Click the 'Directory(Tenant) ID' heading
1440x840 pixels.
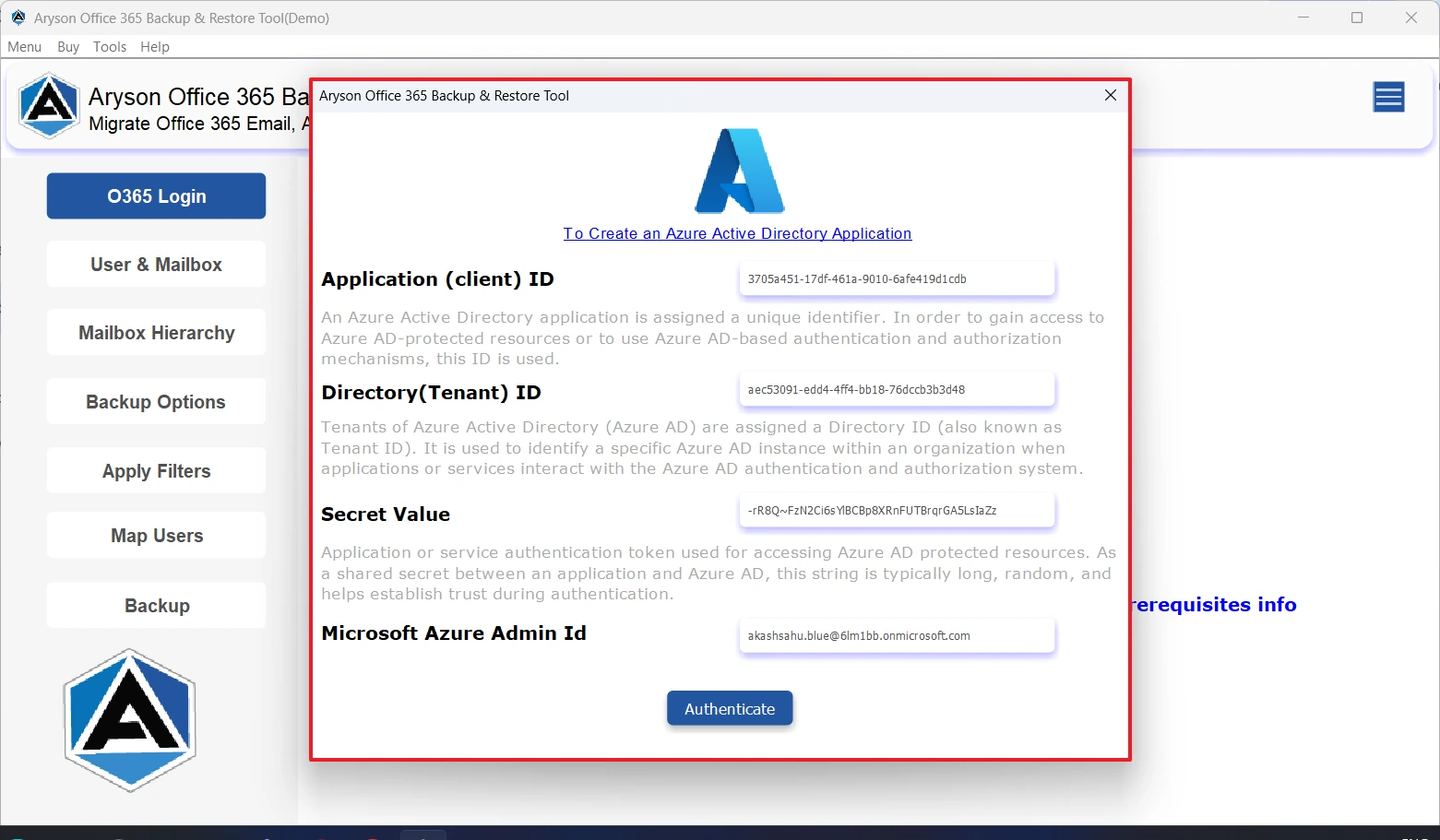(431, 393)
